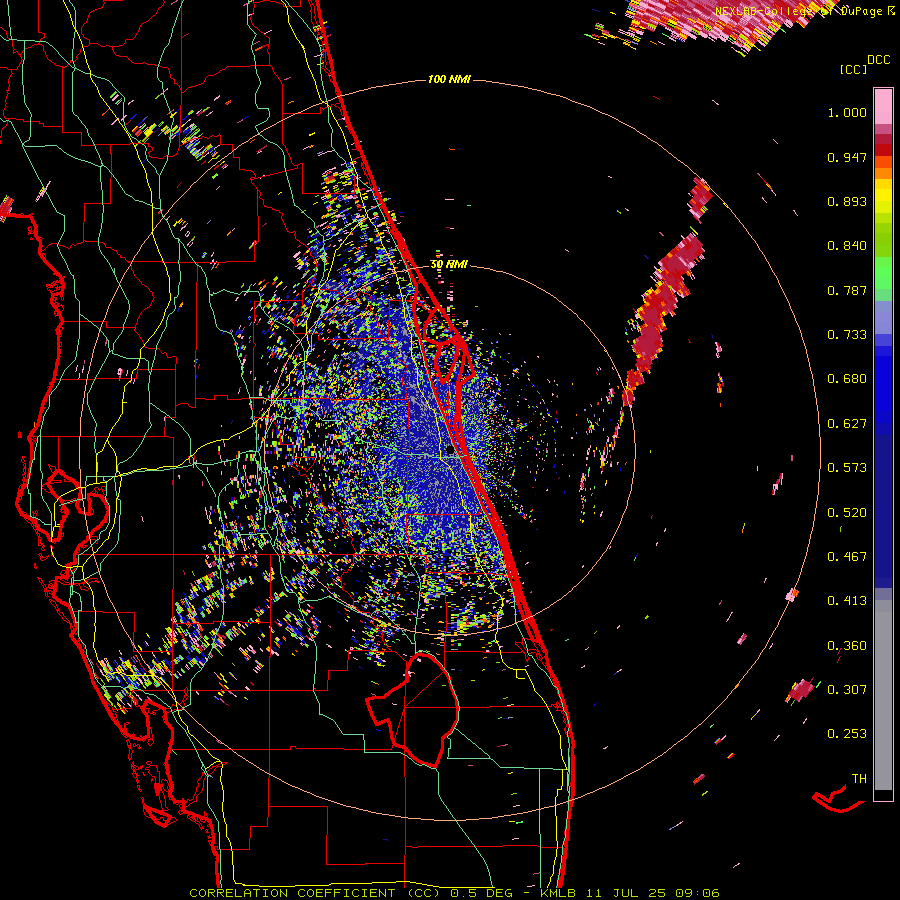Select the 0.947 scale value
Image resolution: width=900 pixels, height=900 pixels.
pos(847,157)
